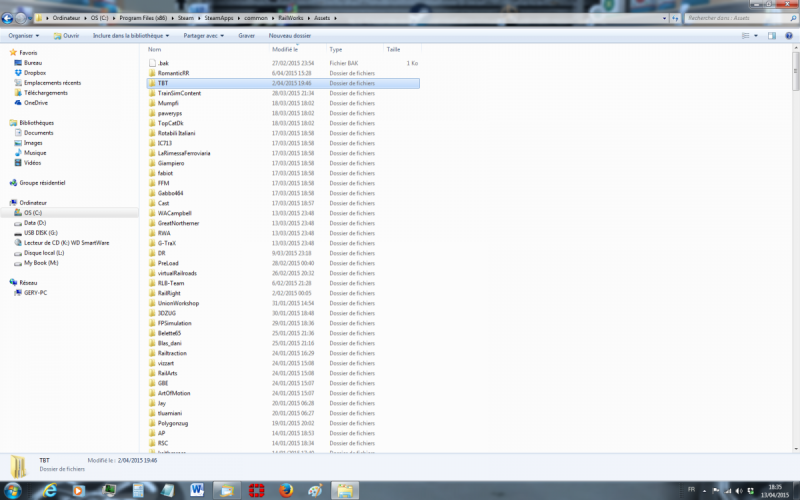800x500 pixels.
Task: Open OneDrive in the sidebar
Action: 36,103
